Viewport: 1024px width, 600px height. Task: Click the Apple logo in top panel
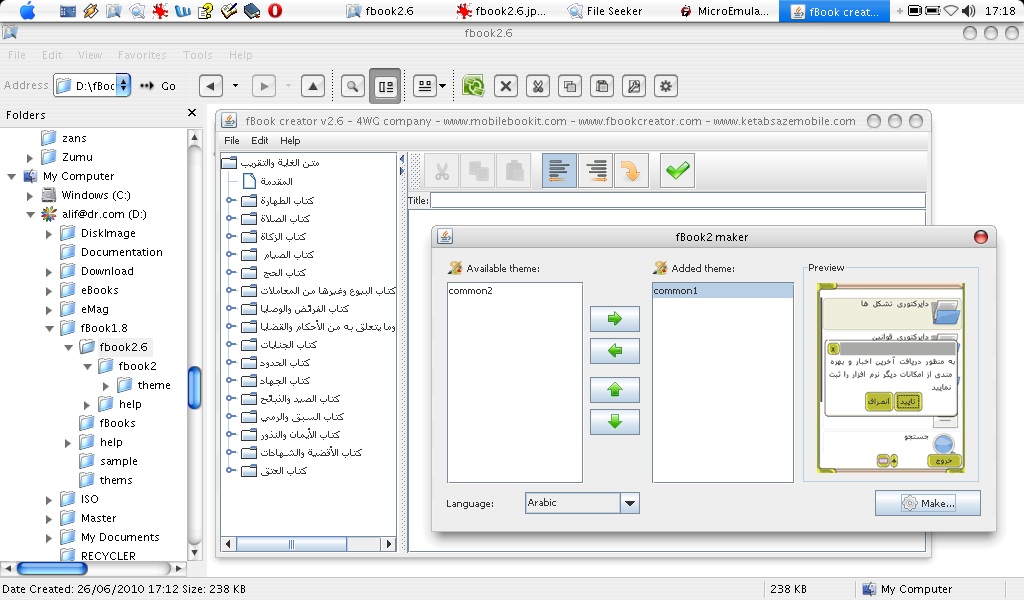pos(27,10)
